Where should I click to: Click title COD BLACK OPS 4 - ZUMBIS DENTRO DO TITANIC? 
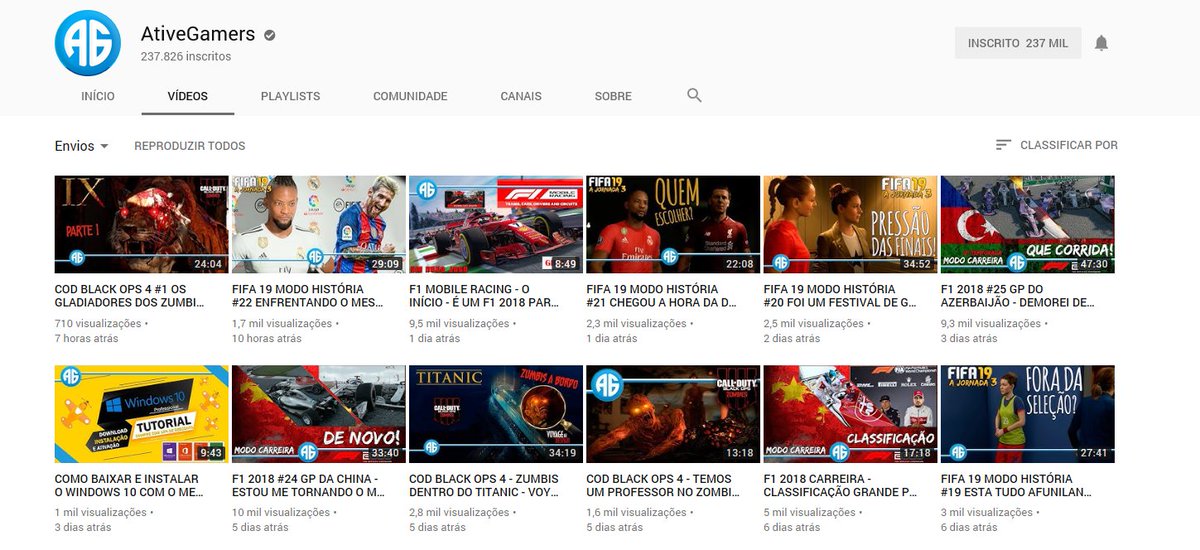click(484, 486)
